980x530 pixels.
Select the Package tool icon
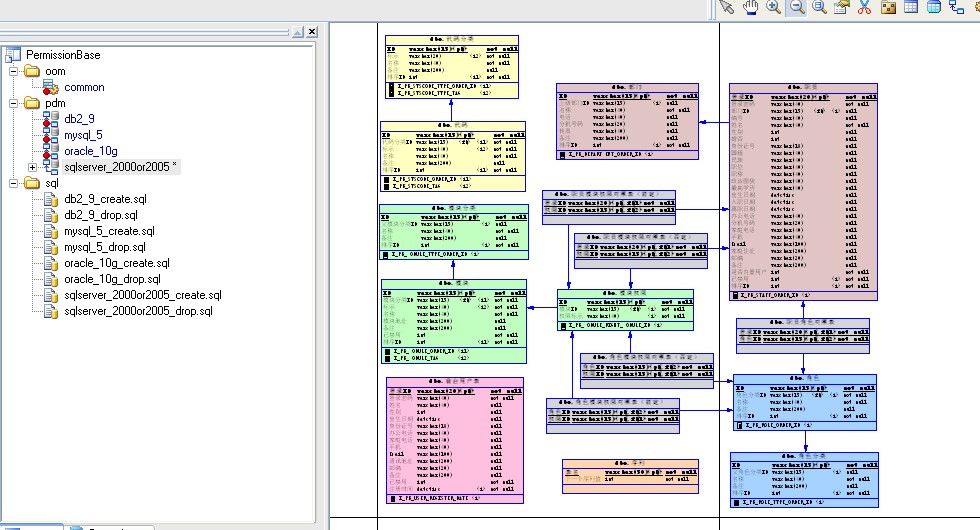tap(888, 7)
